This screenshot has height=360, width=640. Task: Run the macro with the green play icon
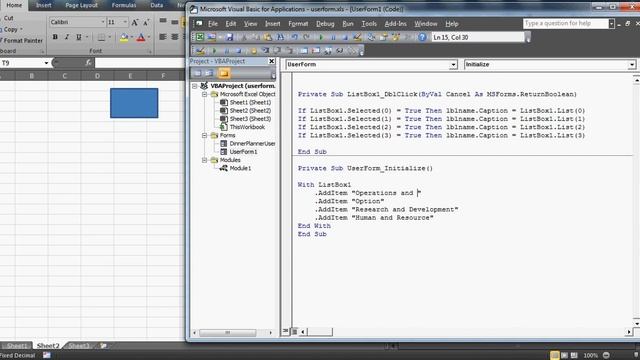click(x=321, y=37)
